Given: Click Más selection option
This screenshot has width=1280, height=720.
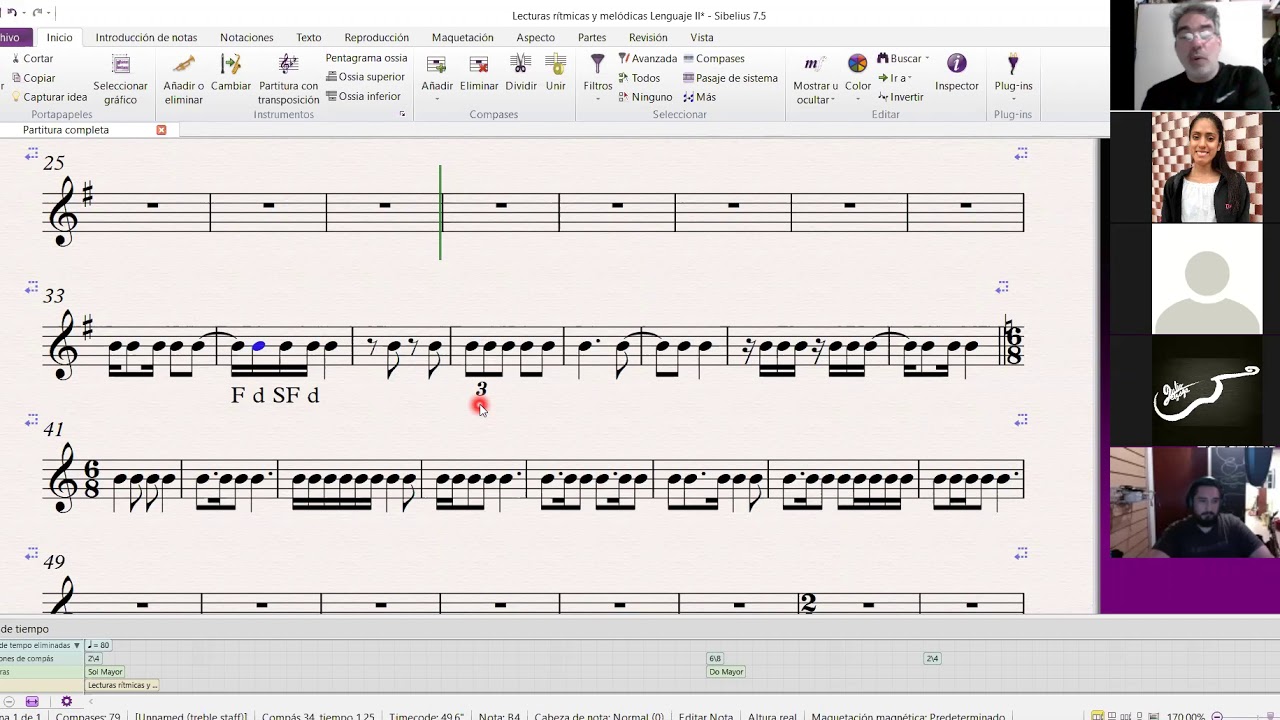Looking at the screenshot, I should click(699, 97).
